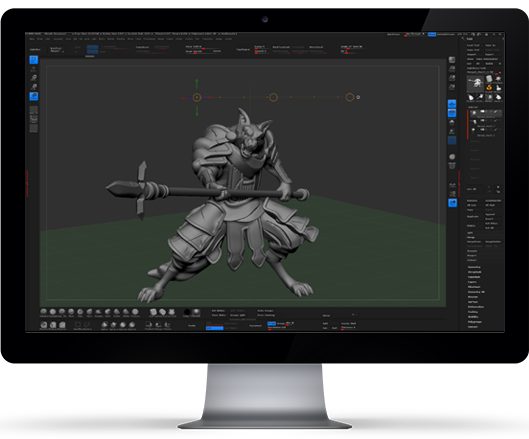Image resolution: width=529 pixels, height=439 pixels.
Task: Expand the Surface section
Action: [x=473, y=302]
